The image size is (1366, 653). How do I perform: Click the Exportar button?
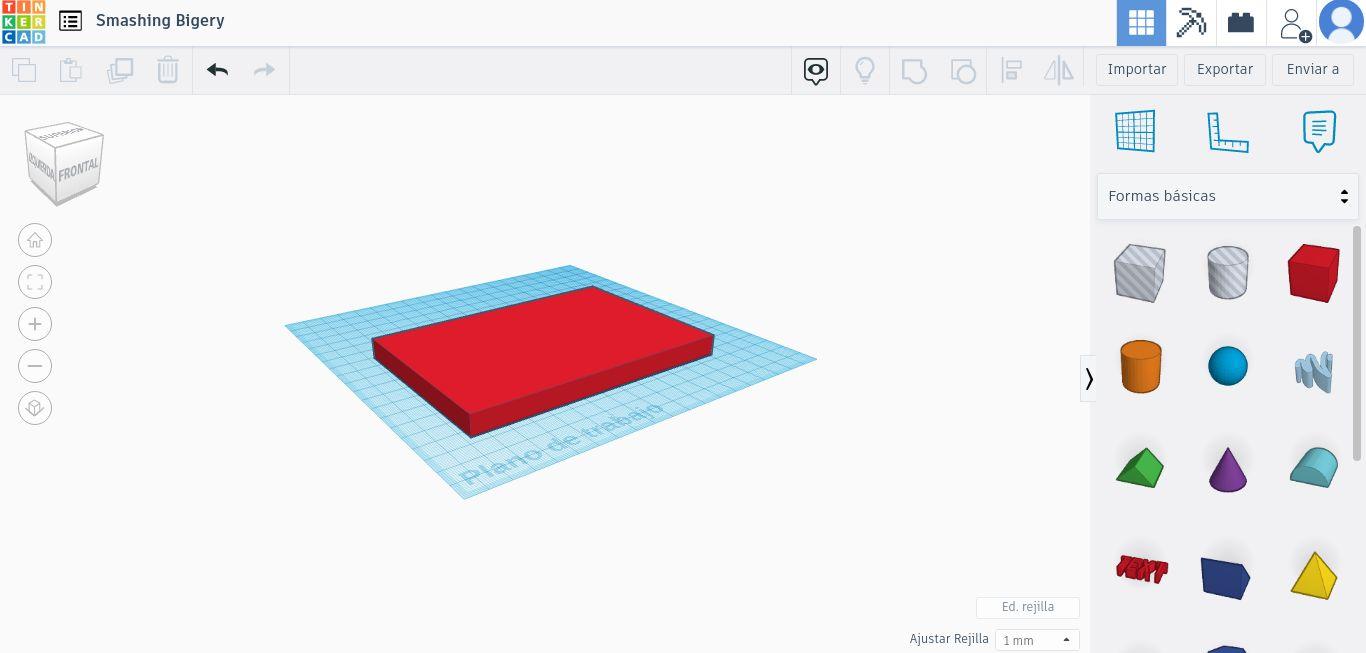1225,69
